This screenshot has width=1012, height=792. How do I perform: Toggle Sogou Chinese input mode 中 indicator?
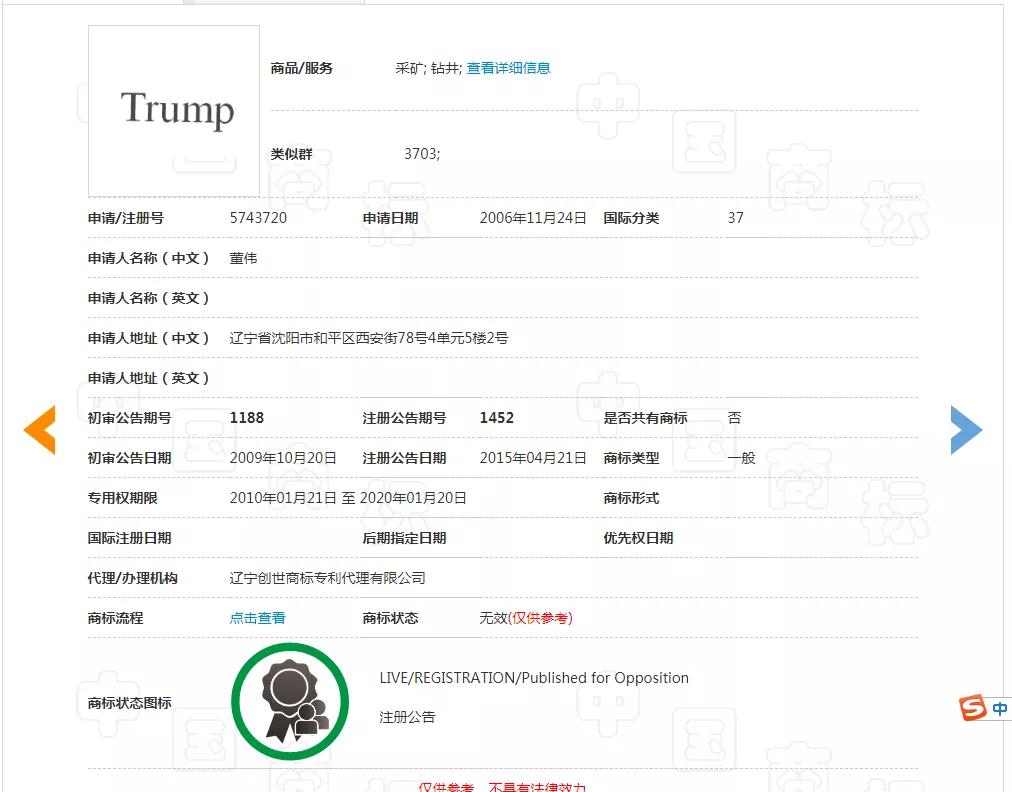point(999,709)
